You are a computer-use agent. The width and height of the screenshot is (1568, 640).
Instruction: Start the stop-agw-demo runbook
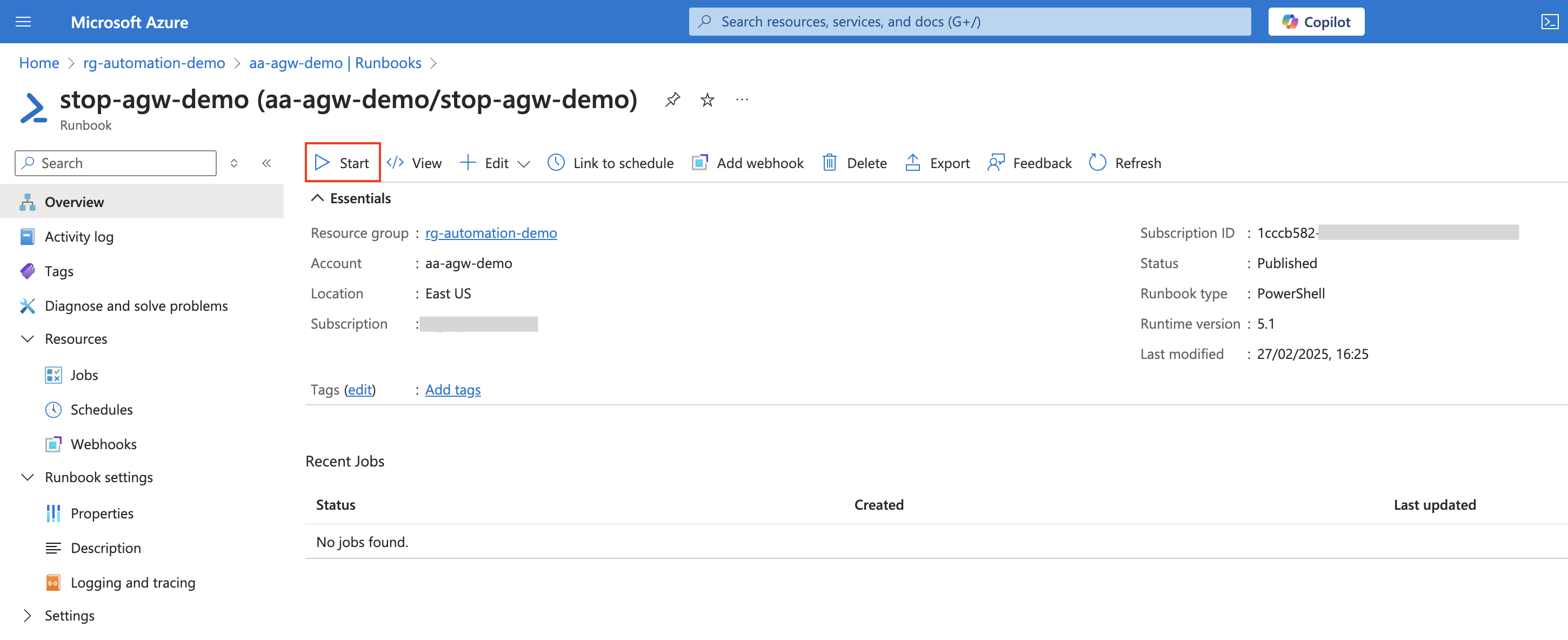coord(342,163)
